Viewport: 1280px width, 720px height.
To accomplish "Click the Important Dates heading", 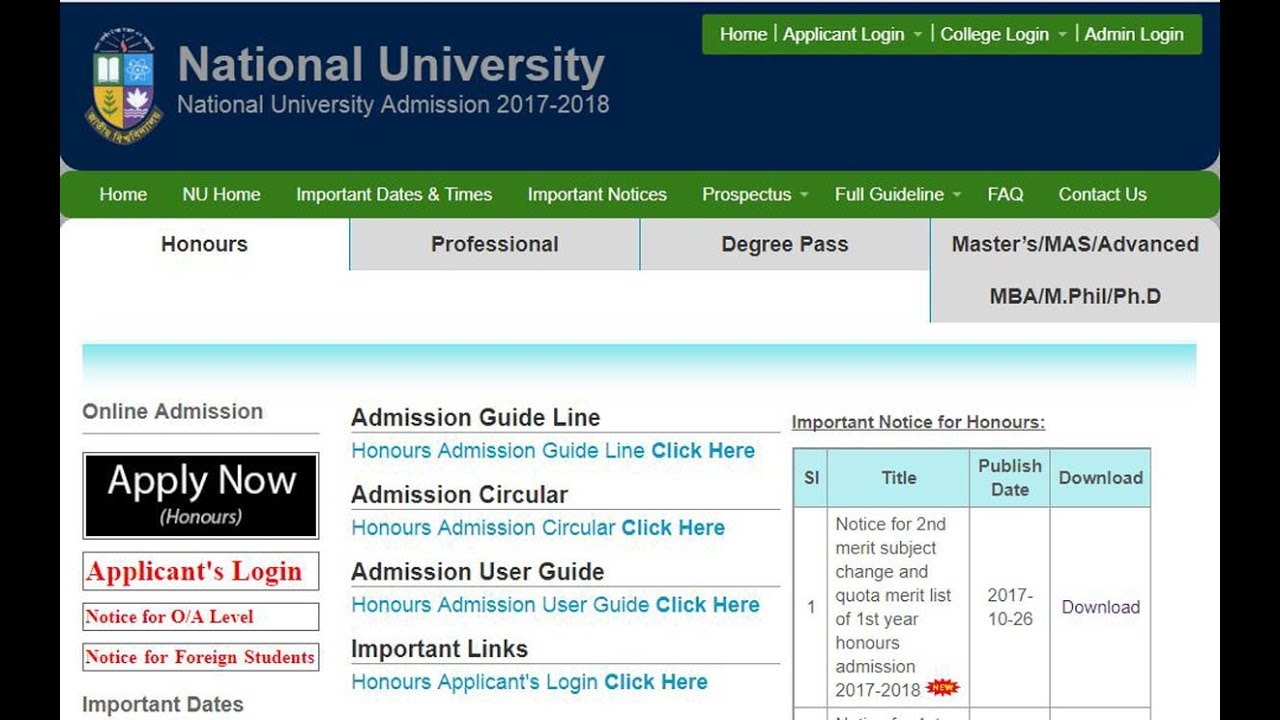I will [x=163, y=704].
